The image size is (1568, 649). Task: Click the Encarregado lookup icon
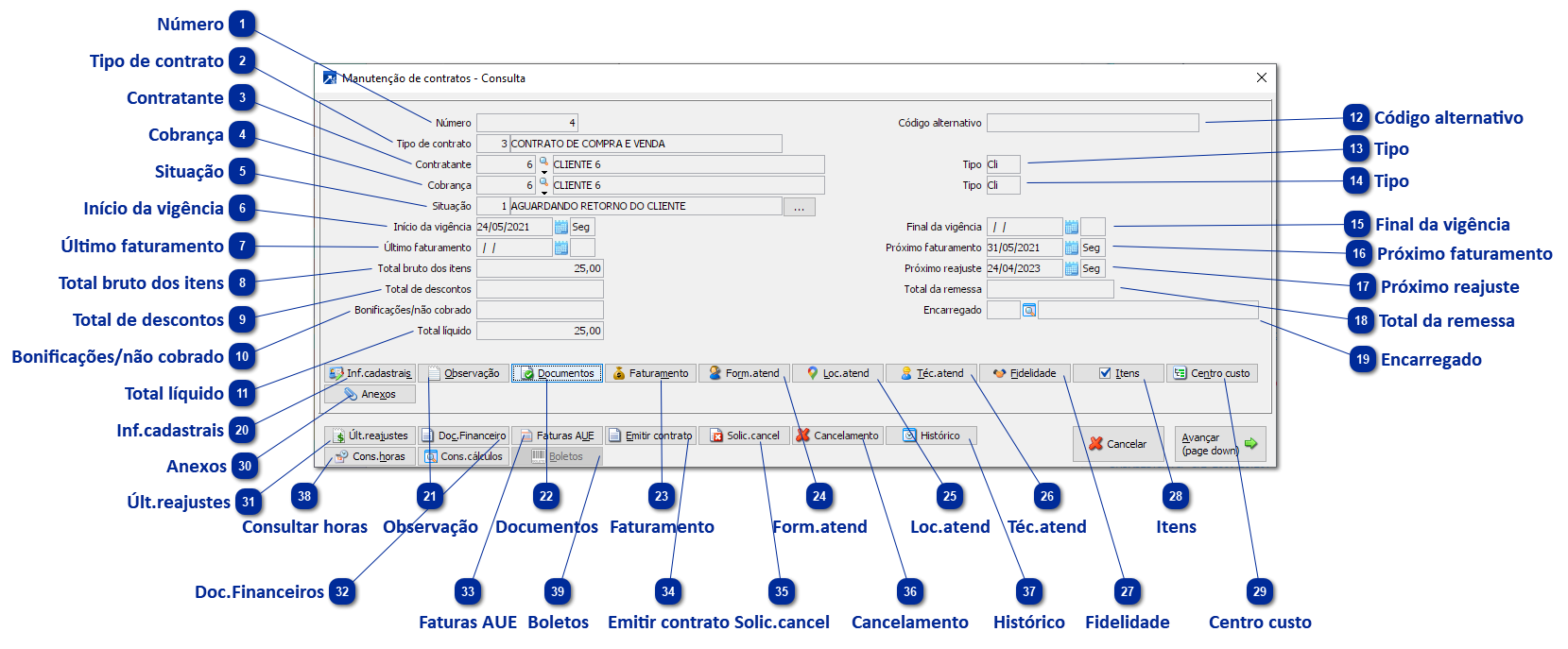pos(1029,310)
